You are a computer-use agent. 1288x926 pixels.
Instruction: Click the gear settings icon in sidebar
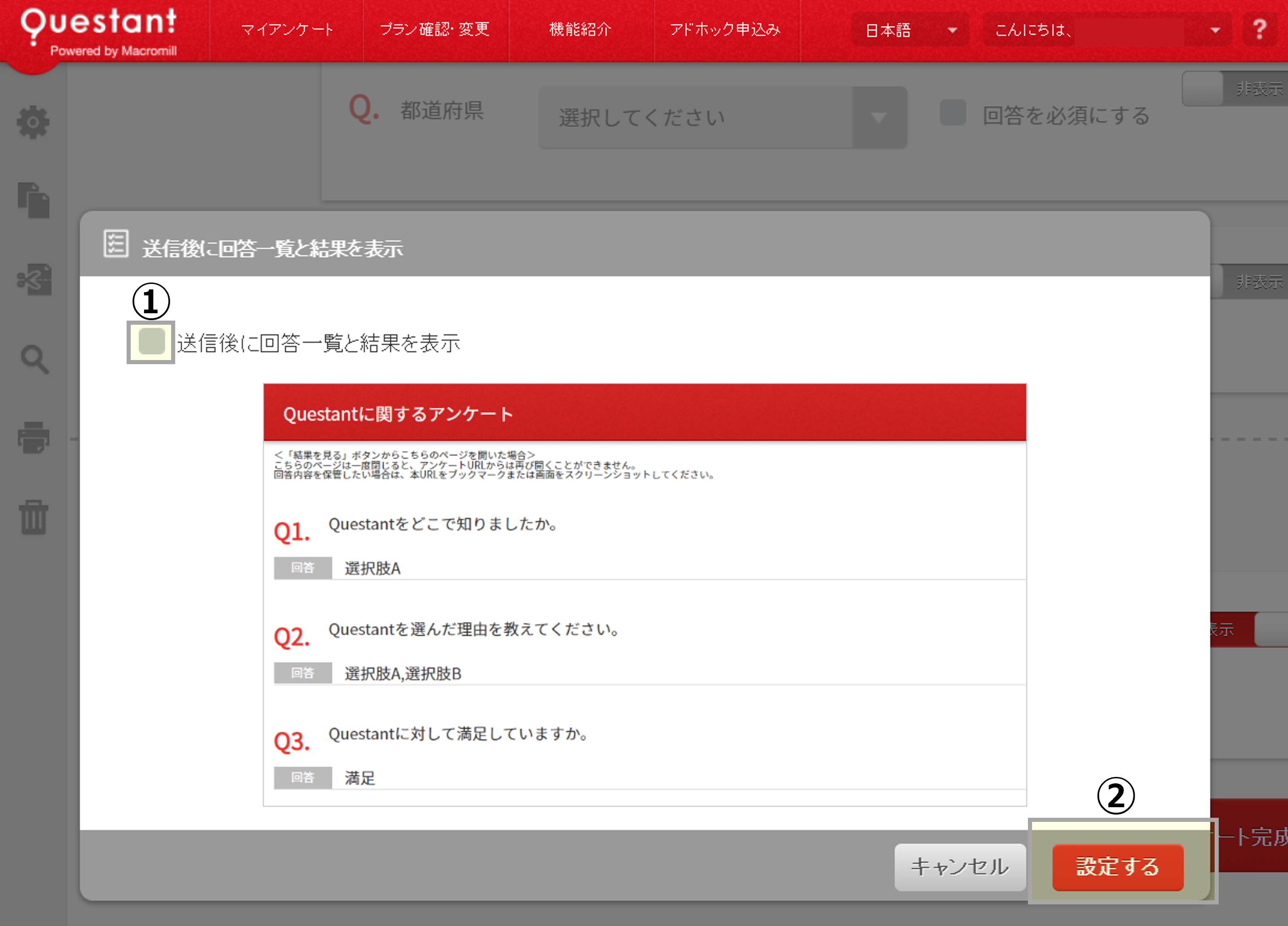(33, 122)
